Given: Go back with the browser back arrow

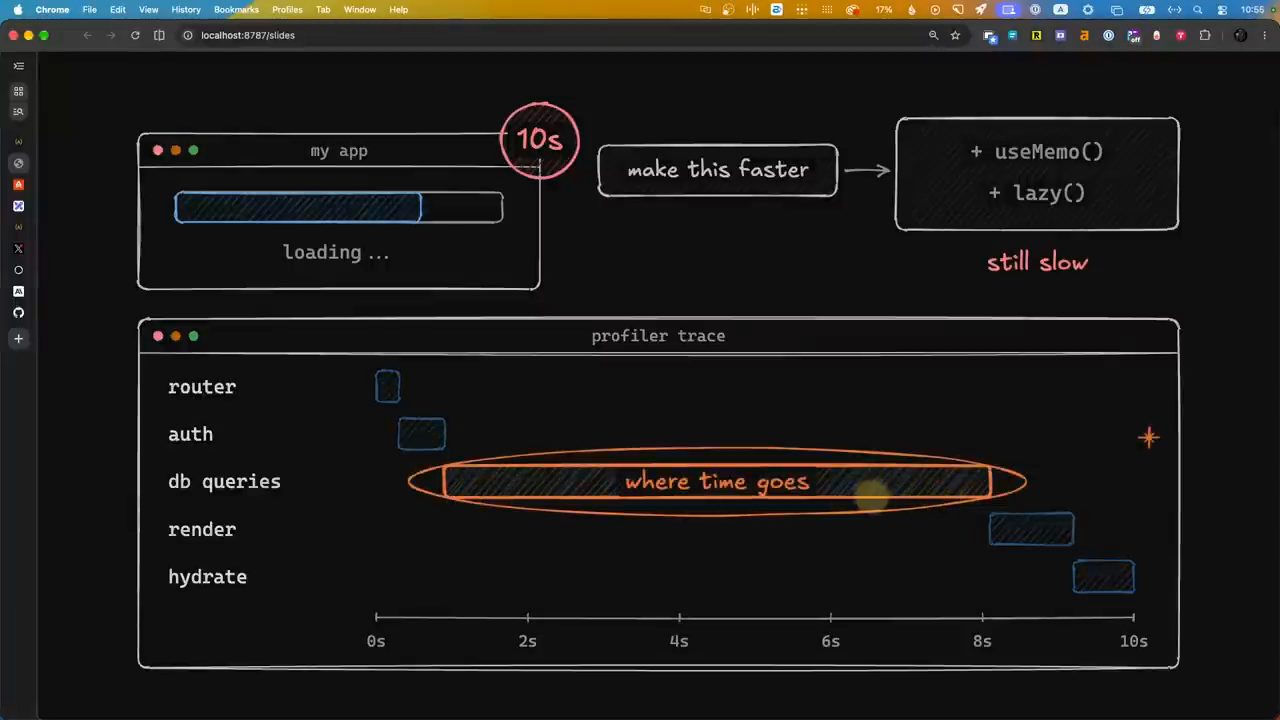Looking at the screenshot, I should (x=87, y=35).
